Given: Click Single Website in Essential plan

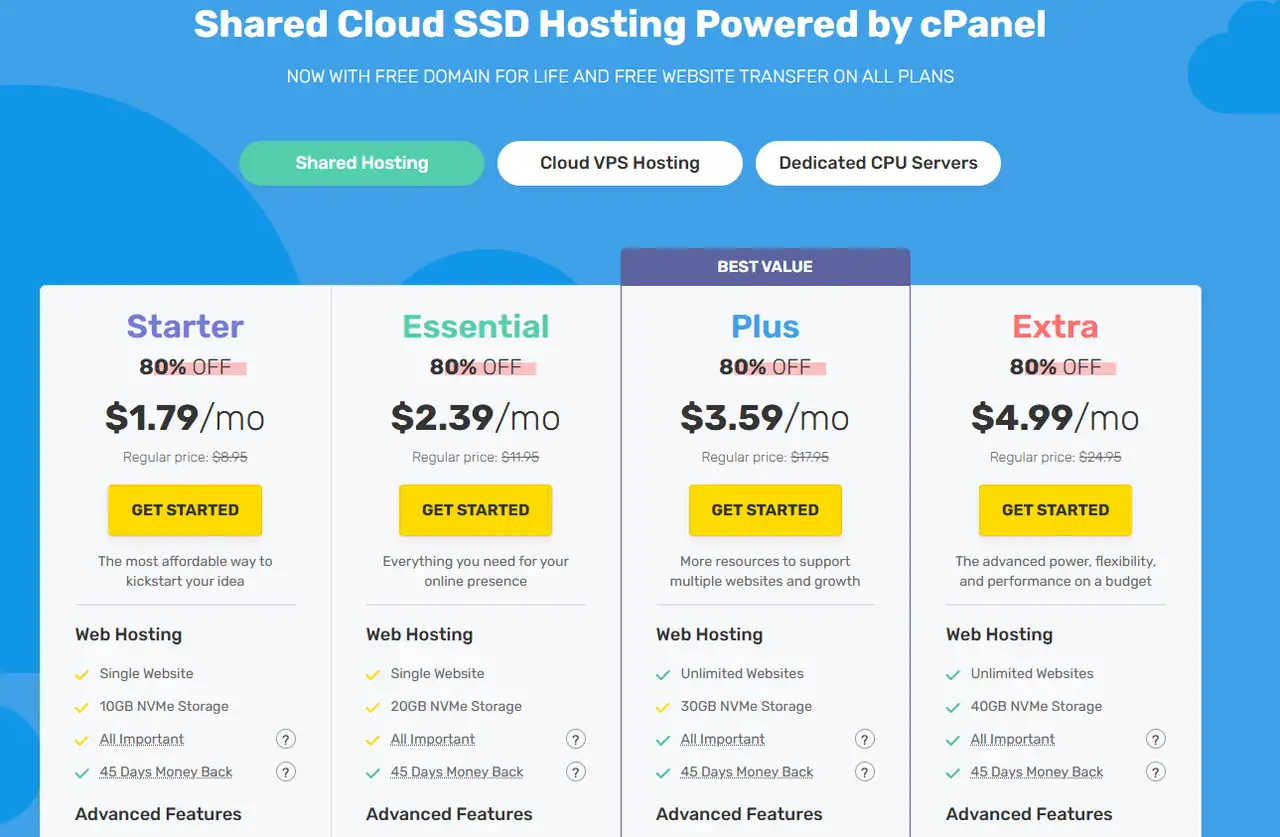Looking at the screenshot, I should click(437, 674).
